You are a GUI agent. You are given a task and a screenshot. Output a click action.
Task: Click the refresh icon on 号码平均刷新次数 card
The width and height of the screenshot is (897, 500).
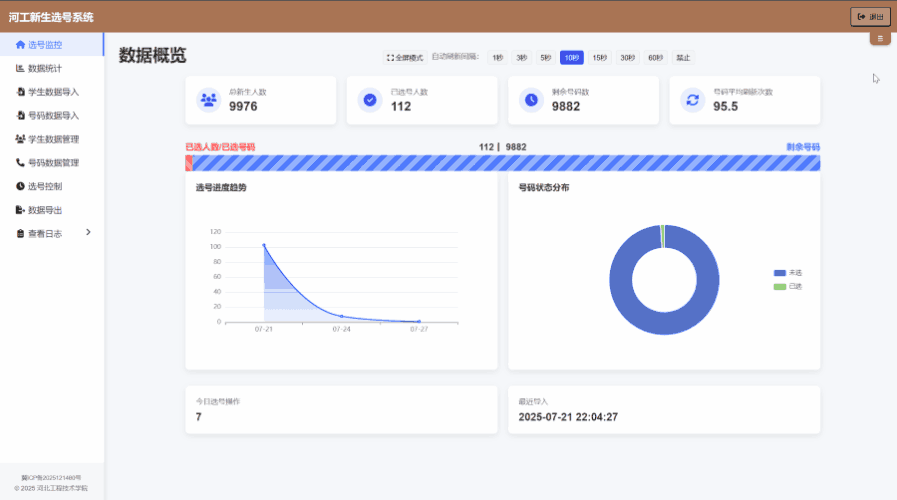(692, 100)
